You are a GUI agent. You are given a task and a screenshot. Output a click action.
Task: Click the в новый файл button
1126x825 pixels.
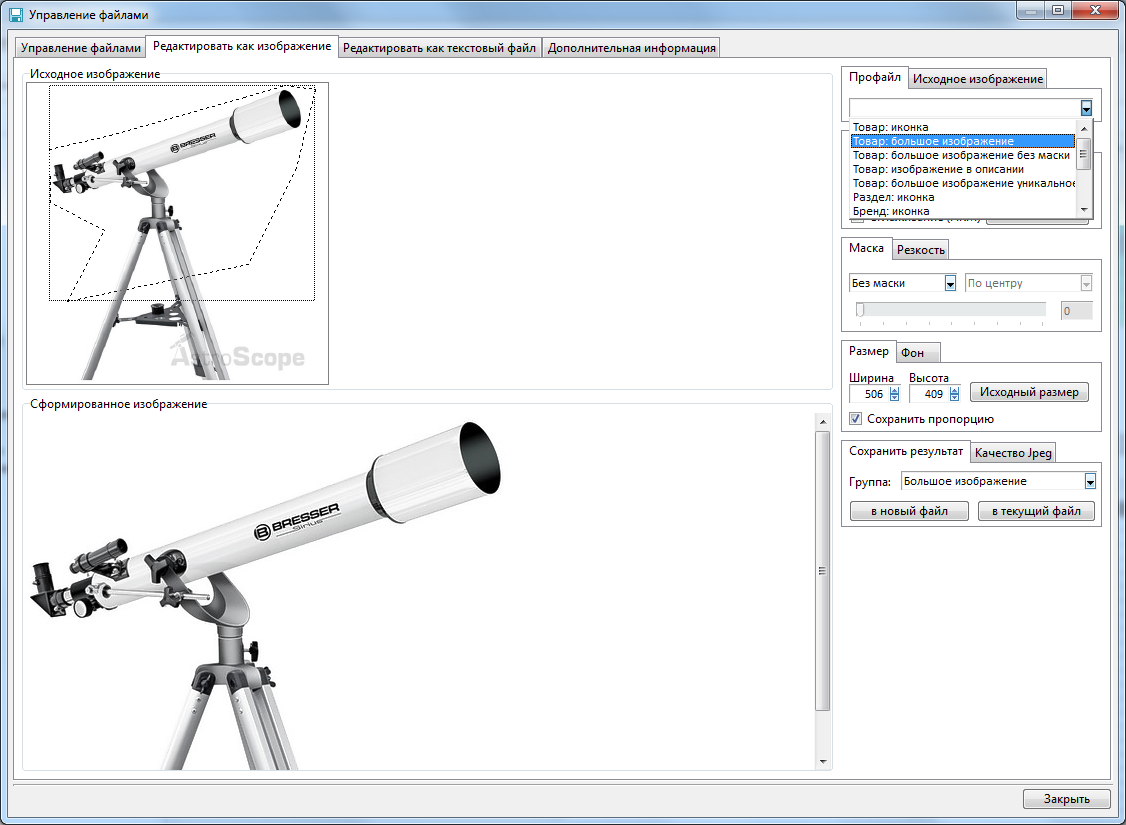pyautogui.click(x=909, y=511)
